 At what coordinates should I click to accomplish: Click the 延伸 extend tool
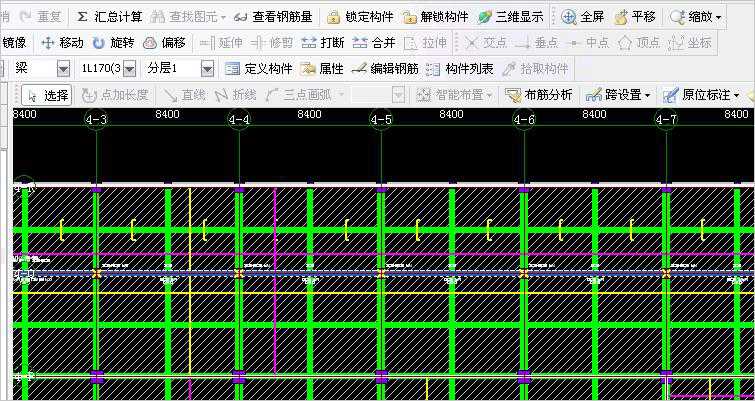tap(221, 43)
